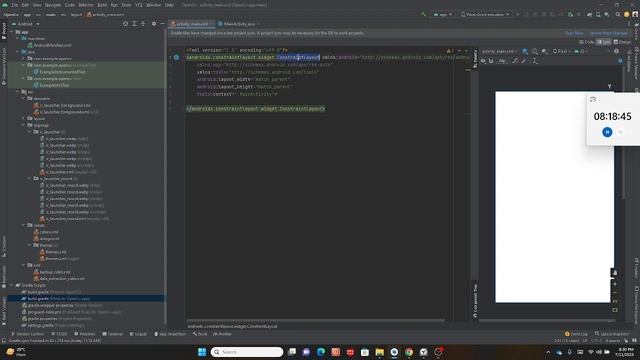
Task: Switch editor to Split view mode
Action: tap(604, 42)
